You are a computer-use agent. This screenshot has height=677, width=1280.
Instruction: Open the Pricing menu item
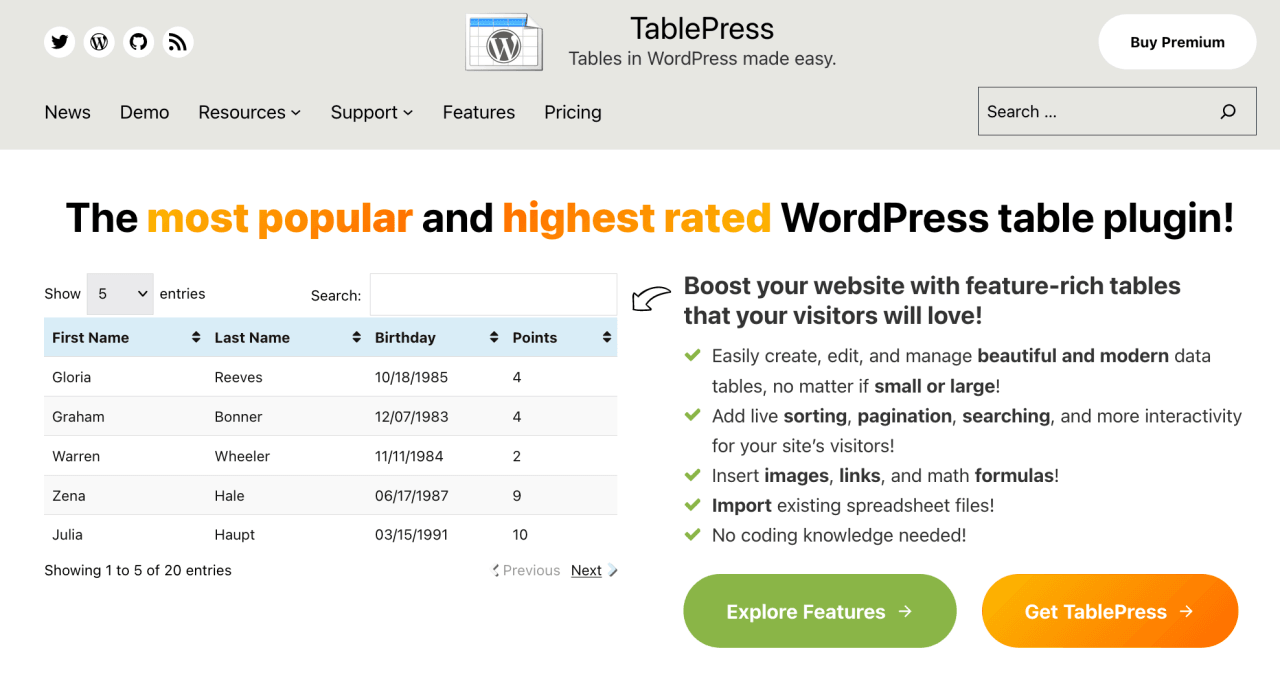[x=572, y=112]
